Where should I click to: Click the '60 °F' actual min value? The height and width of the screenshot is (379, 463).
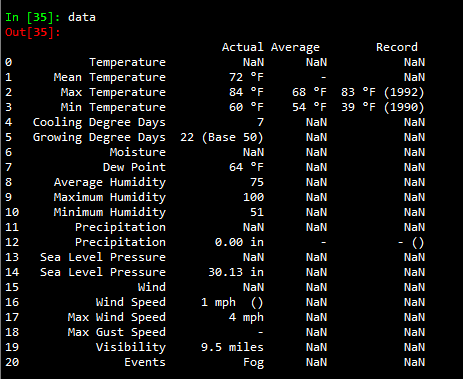[x=246, y=107]
